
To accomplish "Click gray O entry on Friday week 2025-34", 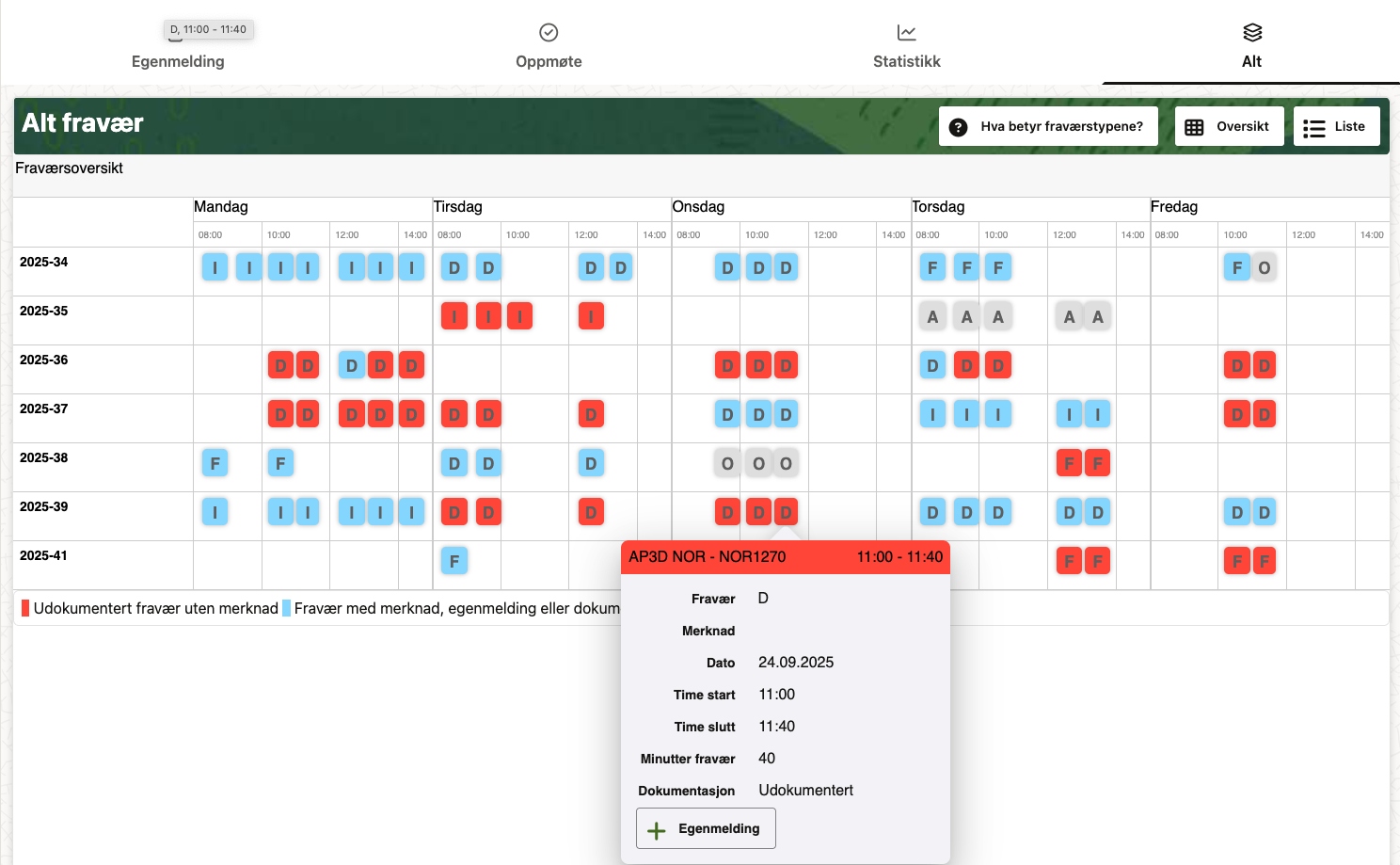I will click(x=1264, y=267).
